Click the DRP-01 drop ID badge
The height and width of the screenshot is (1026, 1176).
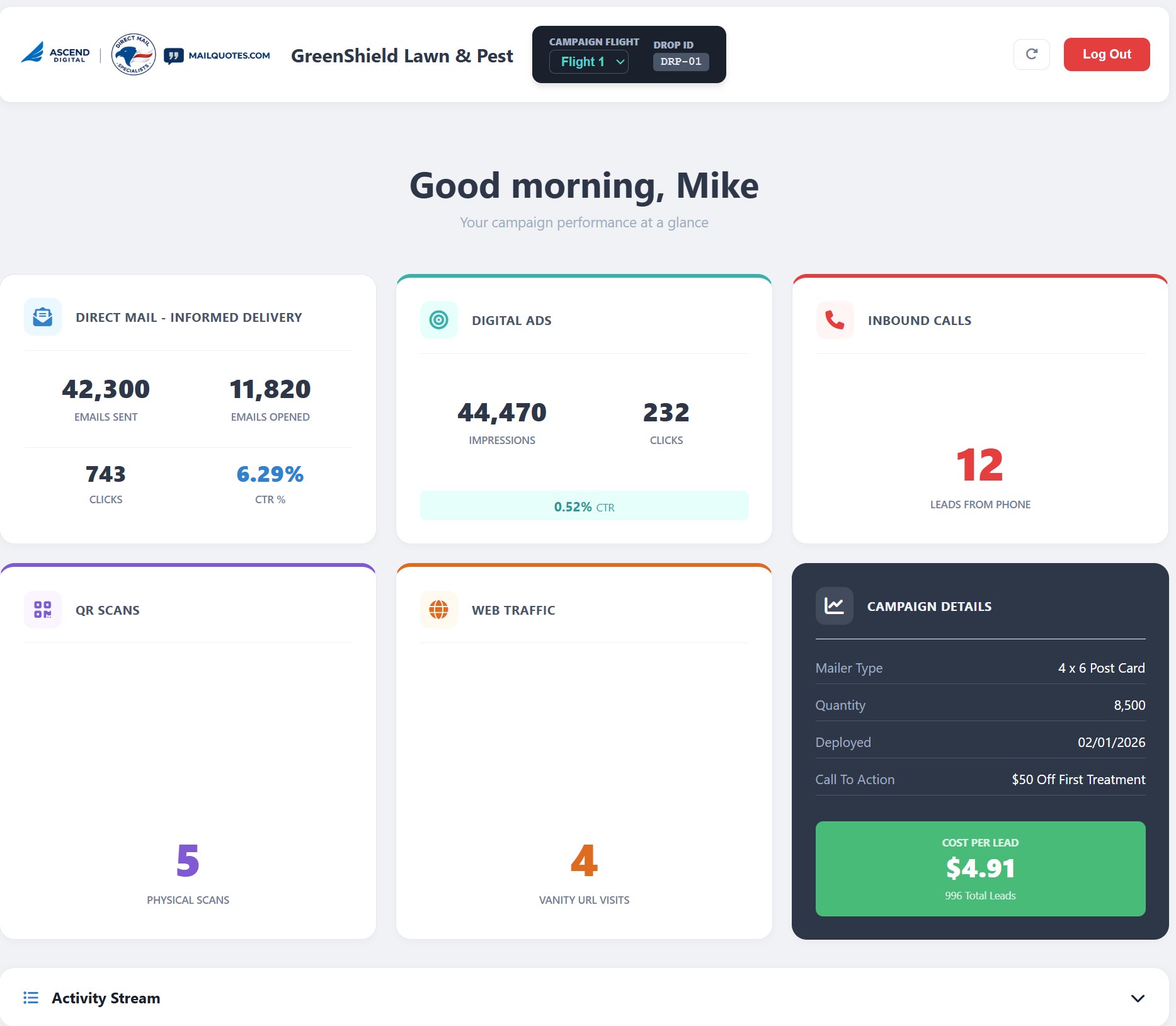[x=680, y=62]
